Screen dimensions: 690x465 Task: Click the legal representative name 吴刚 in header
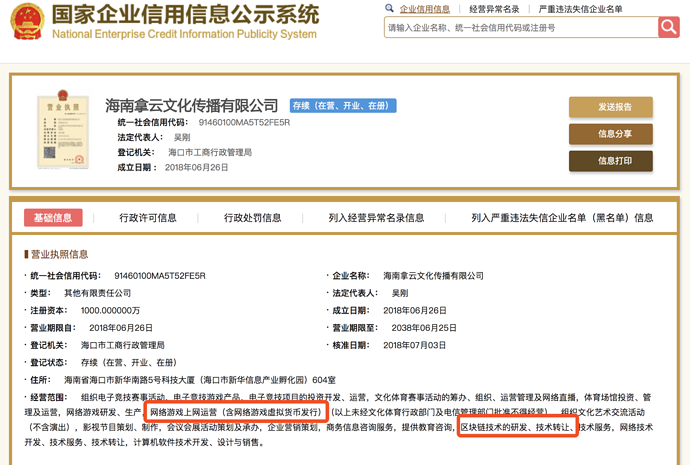pos(182,137)
